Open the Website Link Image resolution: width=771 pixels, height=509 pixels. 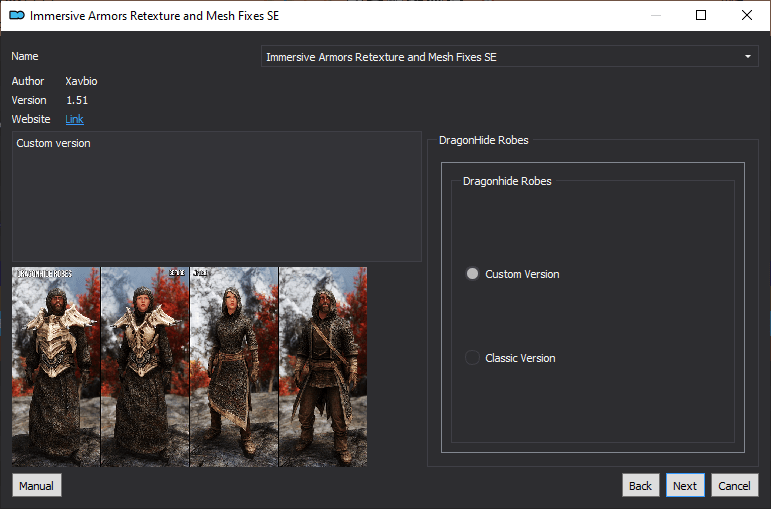tap(74, 119)
